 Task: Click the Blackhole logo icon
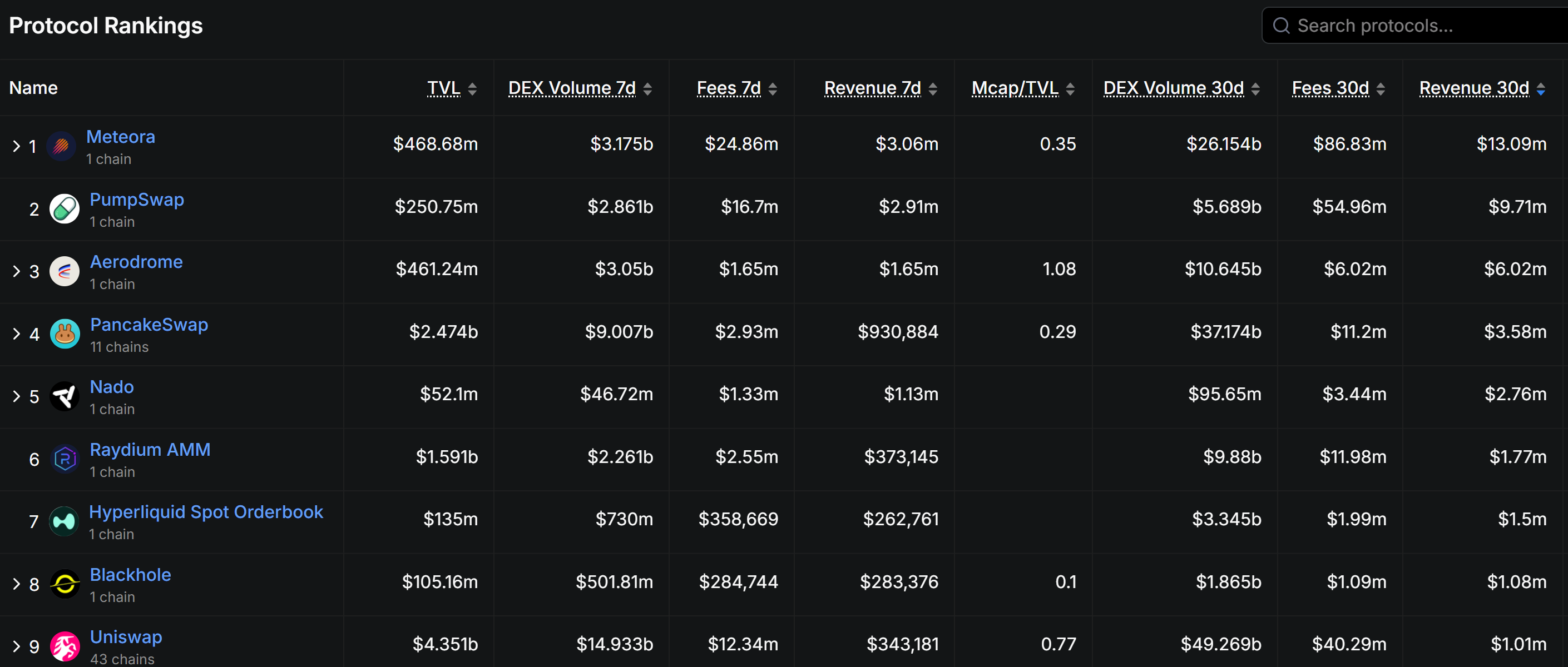click(65, 584)
